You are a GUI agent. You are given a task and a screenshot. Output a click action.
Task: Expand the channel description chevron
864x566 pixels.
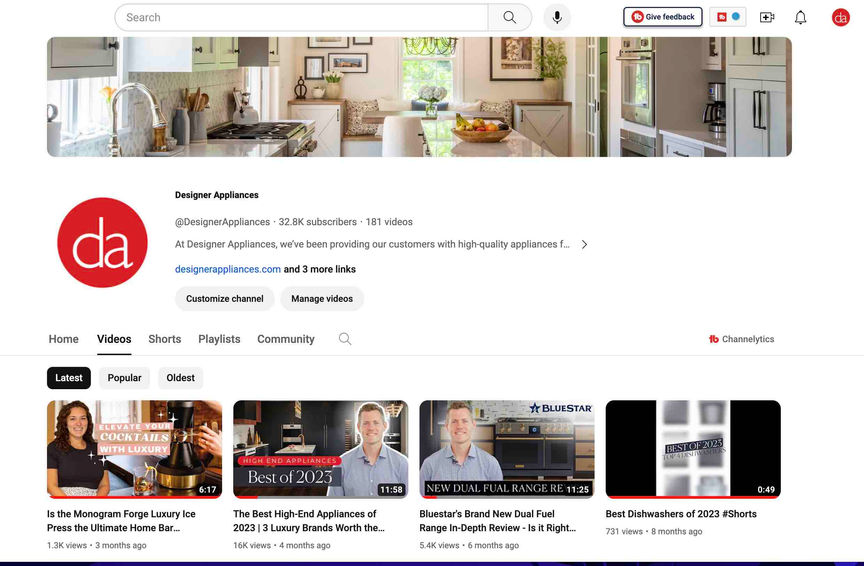[584, 244]
